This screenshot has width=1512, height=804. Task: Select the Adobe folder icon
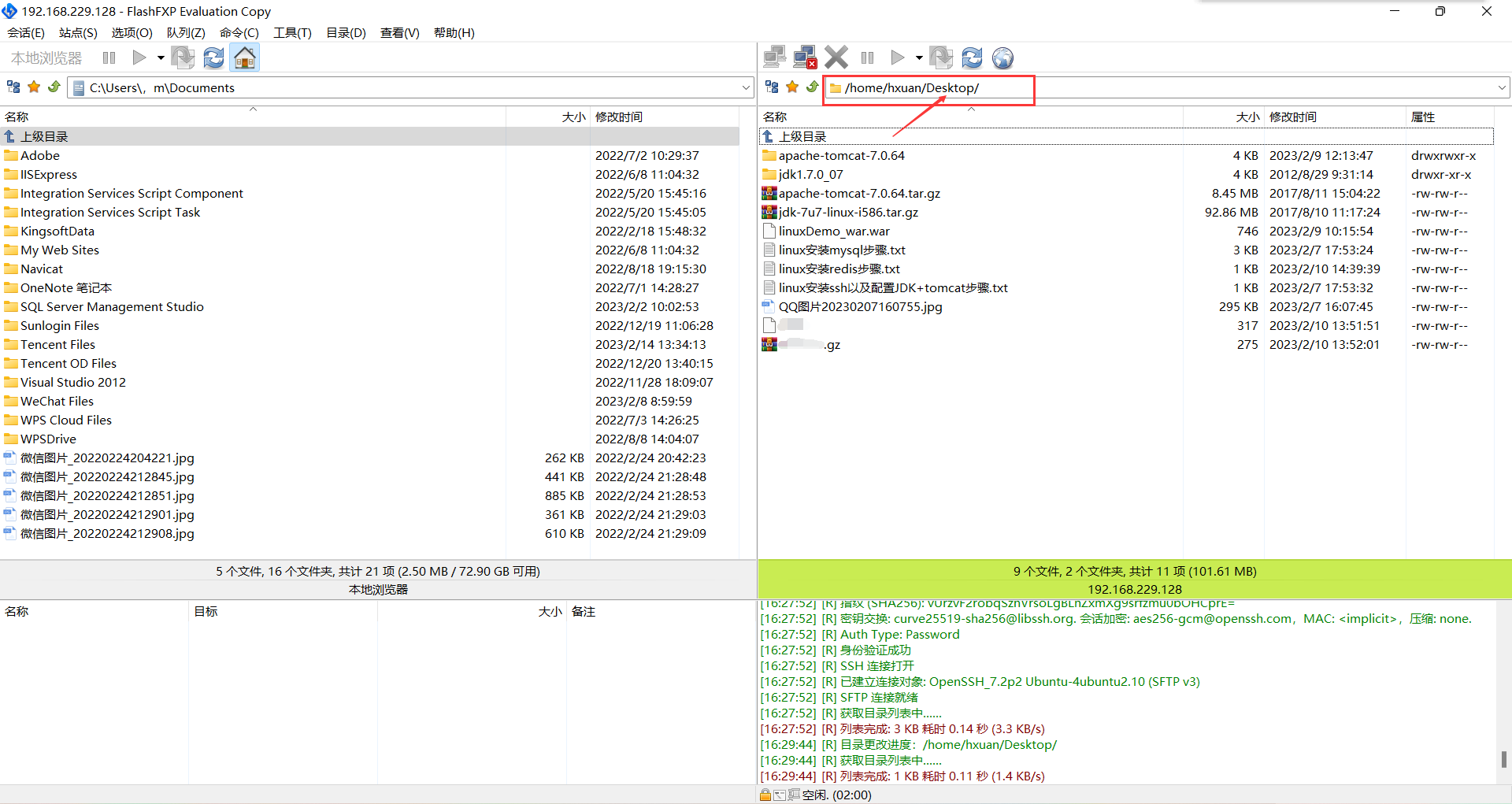(11, 155)
